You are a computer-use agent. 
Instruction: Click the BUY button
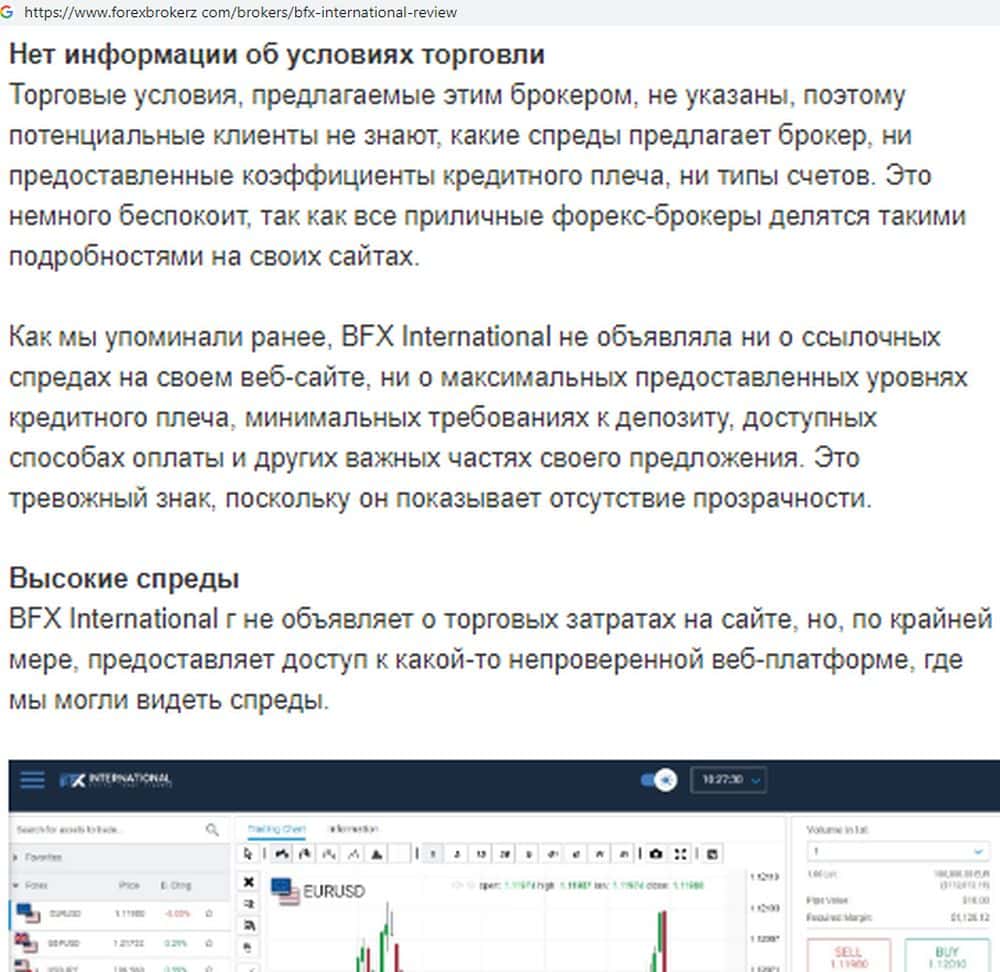pos(946,955)
